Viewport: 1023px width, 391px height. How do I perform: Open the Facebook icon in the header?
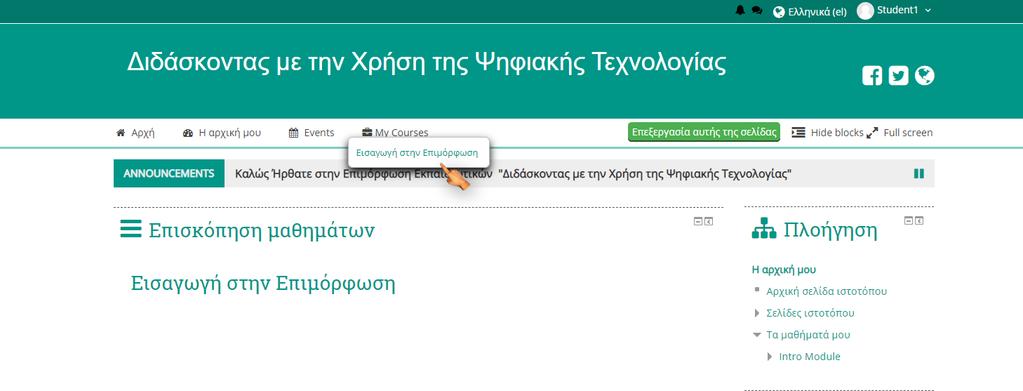pyautogui.click(x=872, y=76)
